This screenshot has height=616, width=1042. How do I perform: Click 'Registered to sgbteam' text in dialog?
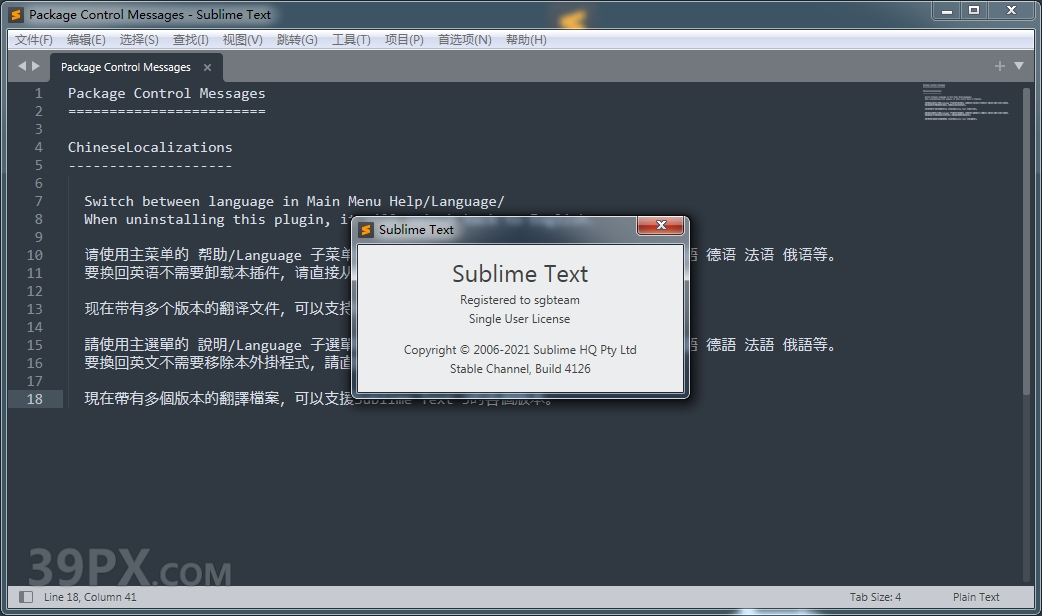pos(520,300)
